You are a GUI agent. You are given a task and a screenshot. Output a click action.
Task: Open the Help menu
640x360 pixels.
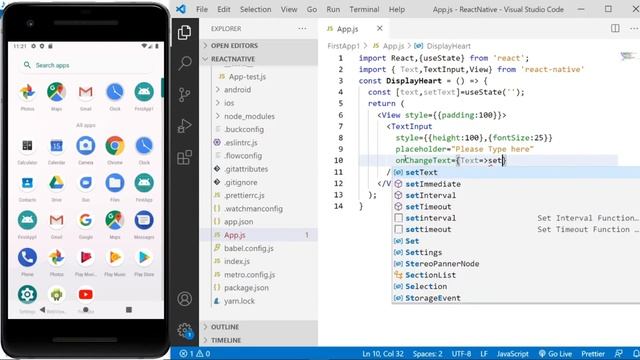click(x=397, y=9)
